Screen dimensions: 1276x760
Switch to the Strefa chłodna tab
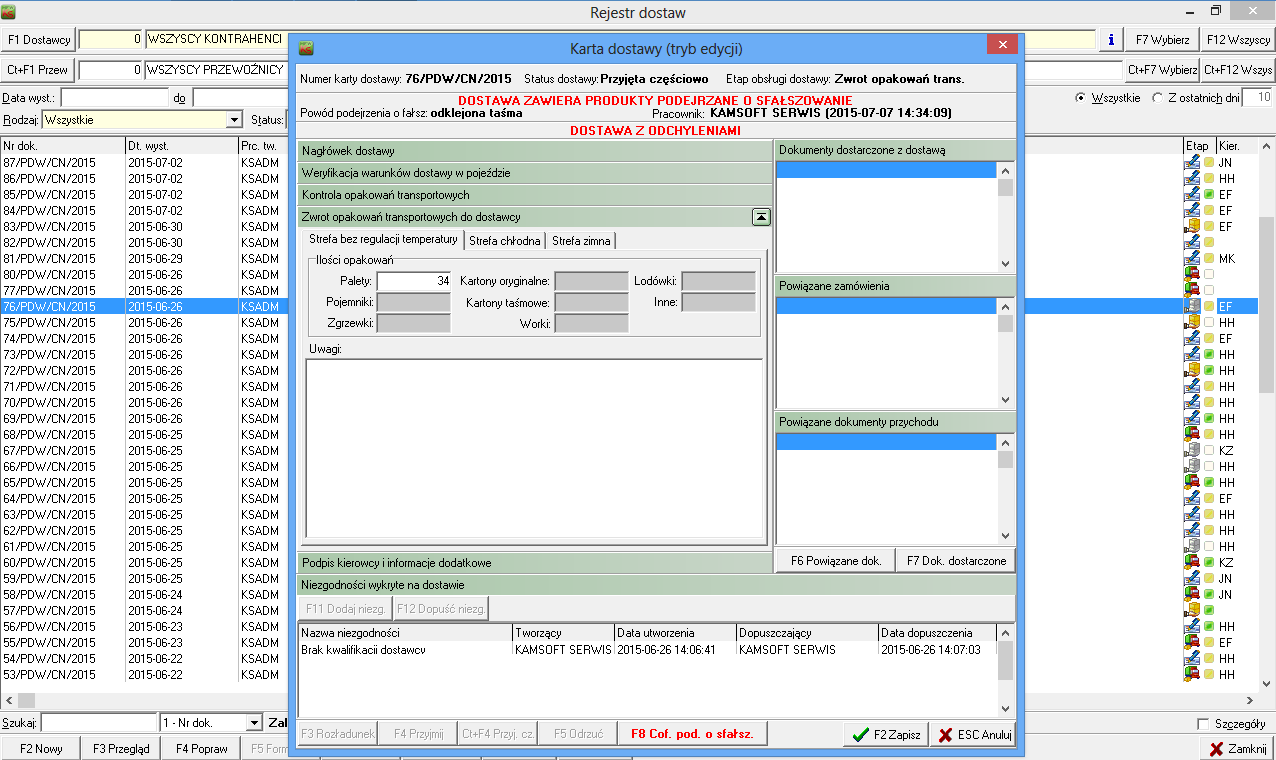click(x=505, y=240)
